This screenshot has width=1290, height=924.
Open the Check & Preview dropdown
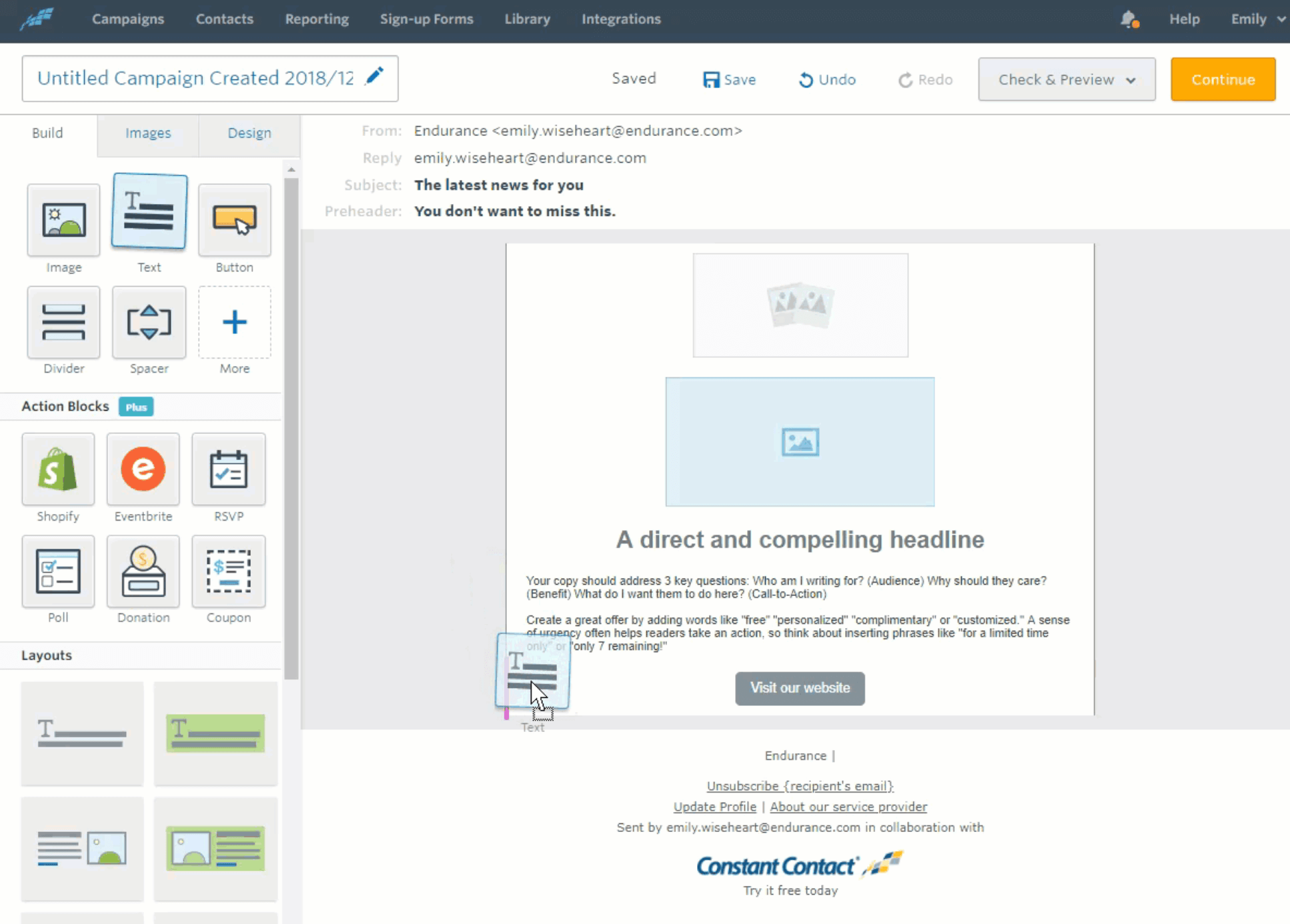[x=1066, y=79]
